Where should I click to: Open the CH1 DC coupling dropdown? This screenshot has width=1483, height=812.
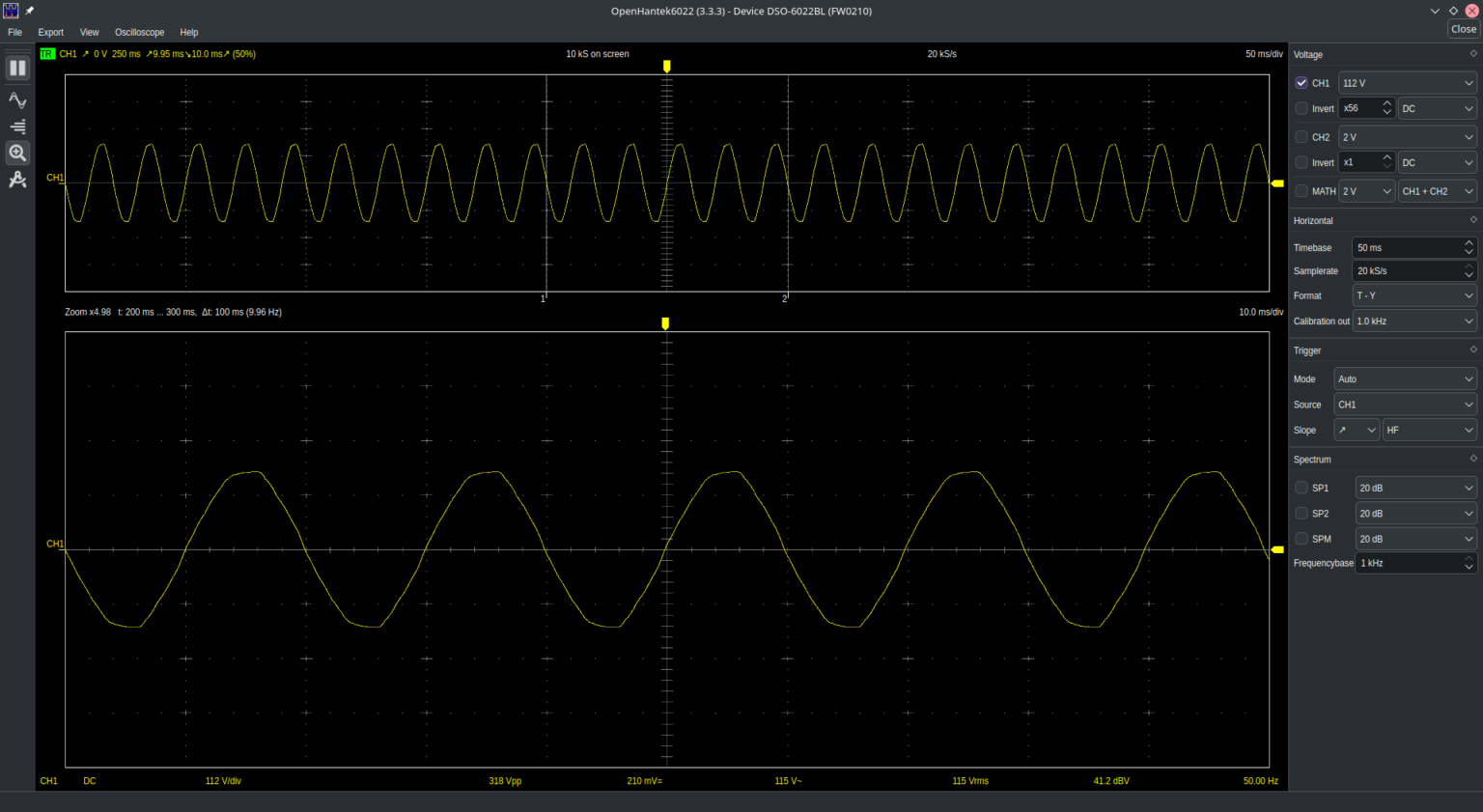tap(1438, 108)
